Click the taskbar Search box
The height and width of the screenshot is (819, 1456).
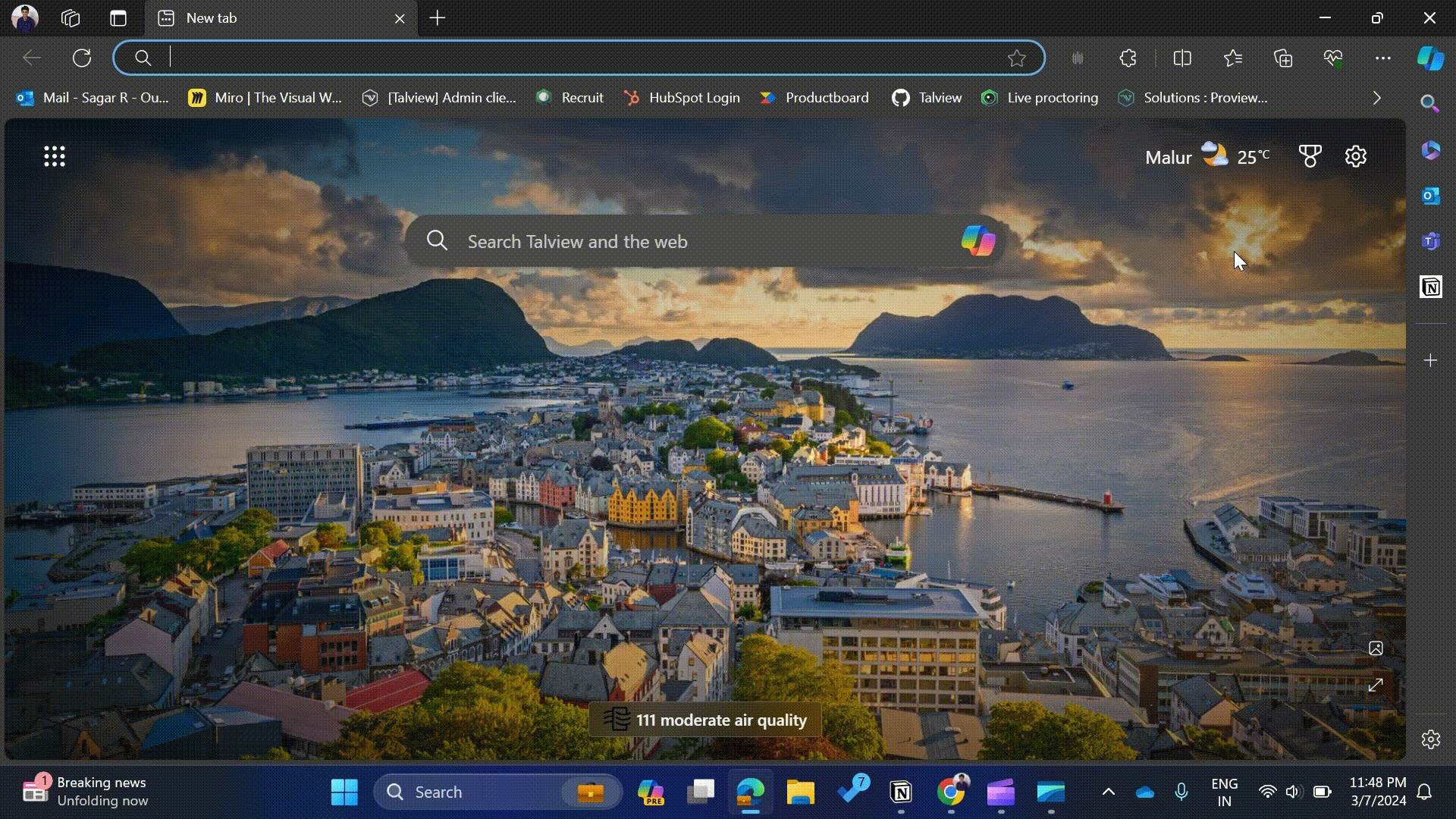pyautogui.click(x=497, y=792)
